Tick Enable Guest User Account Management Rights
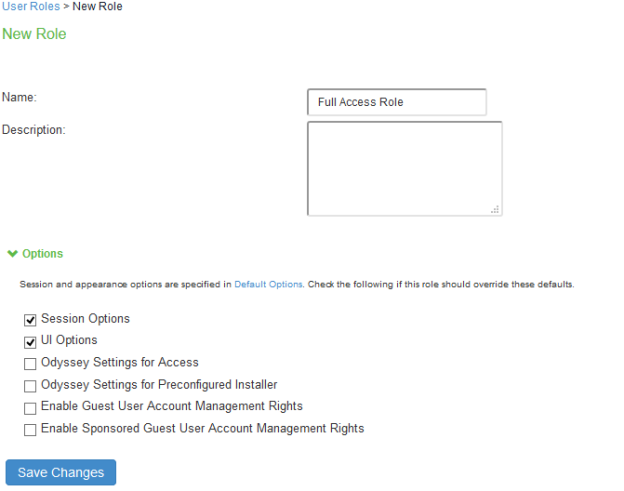 30,408
